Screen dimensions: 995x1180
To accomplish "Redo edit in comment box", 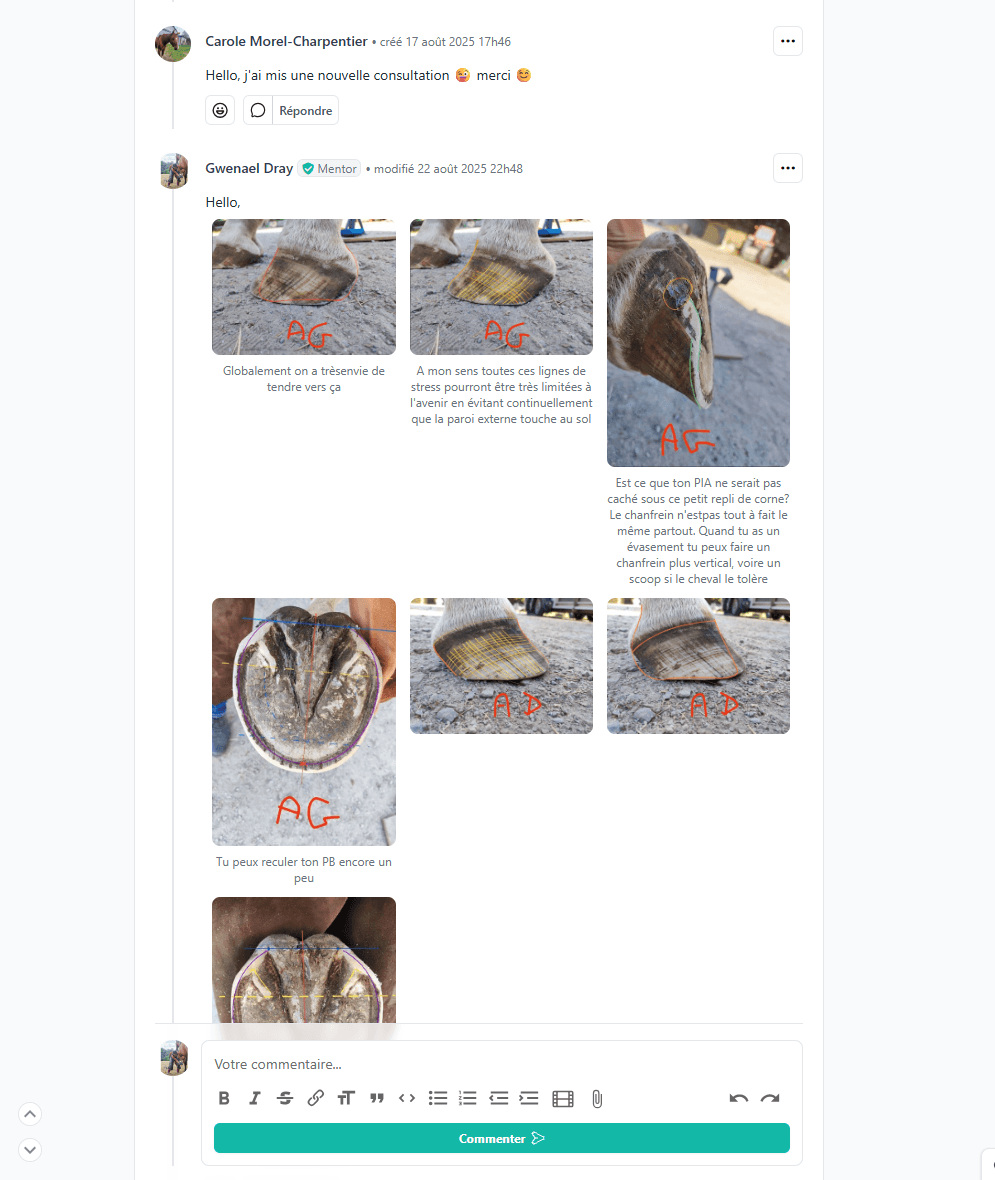I will [x=769, y=1098].
